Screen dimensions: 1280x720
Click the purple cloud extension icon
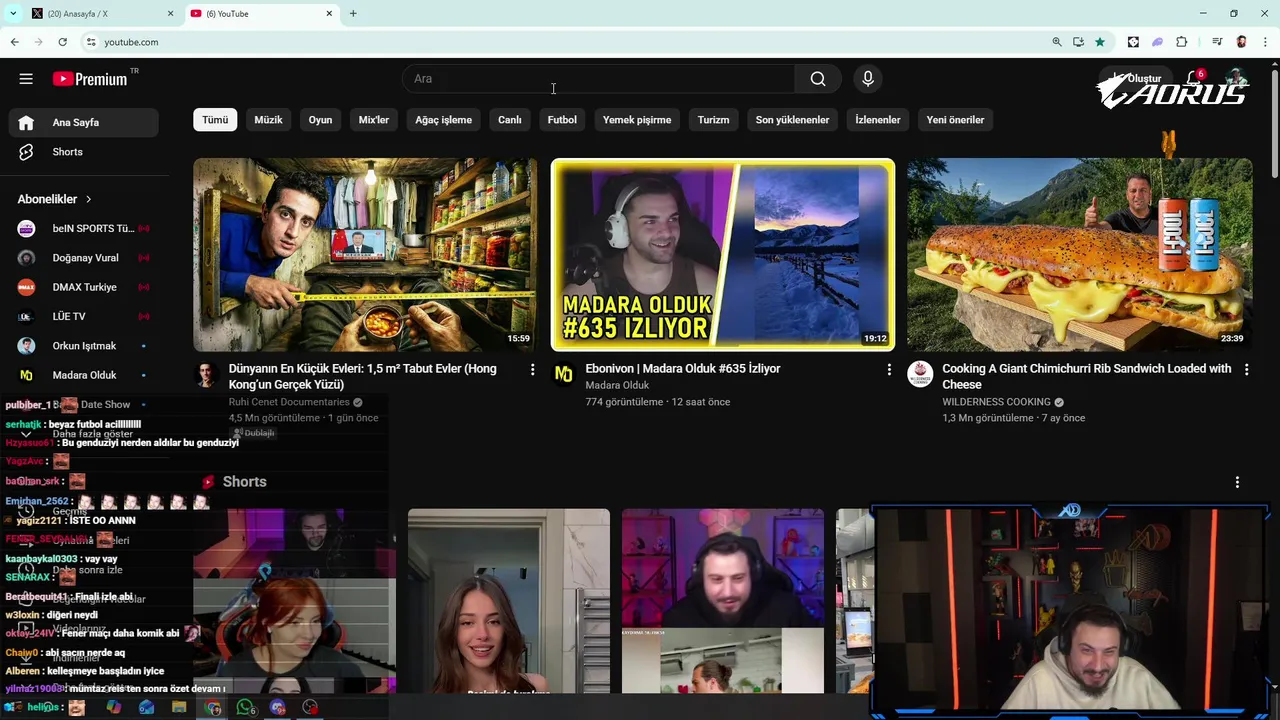click(1157, 42)
